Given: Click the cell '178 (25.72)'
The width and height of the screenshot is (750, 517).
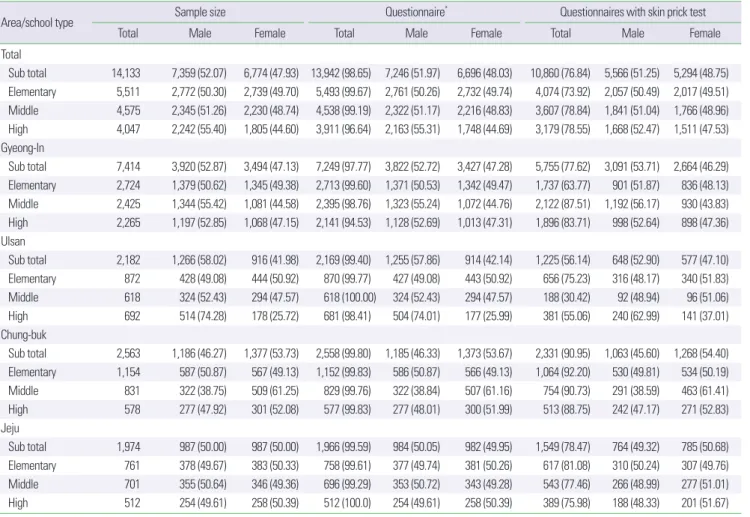Looking at the screenshot, I should [275, 316].
